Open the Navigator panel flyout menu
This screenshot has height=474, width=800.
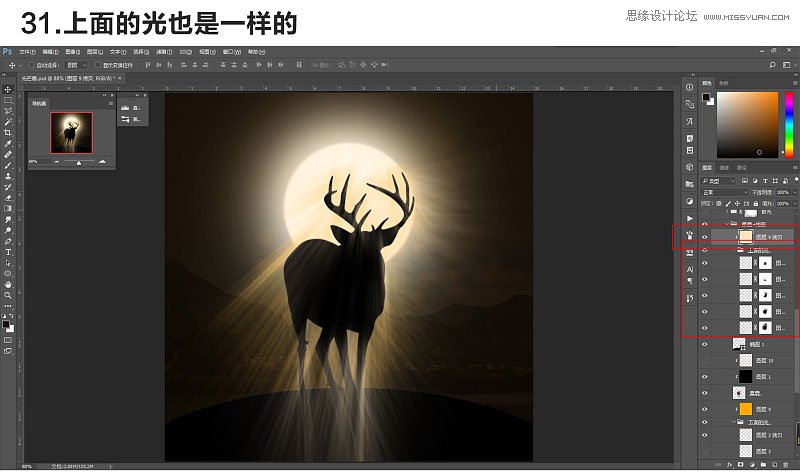[111, 104]
